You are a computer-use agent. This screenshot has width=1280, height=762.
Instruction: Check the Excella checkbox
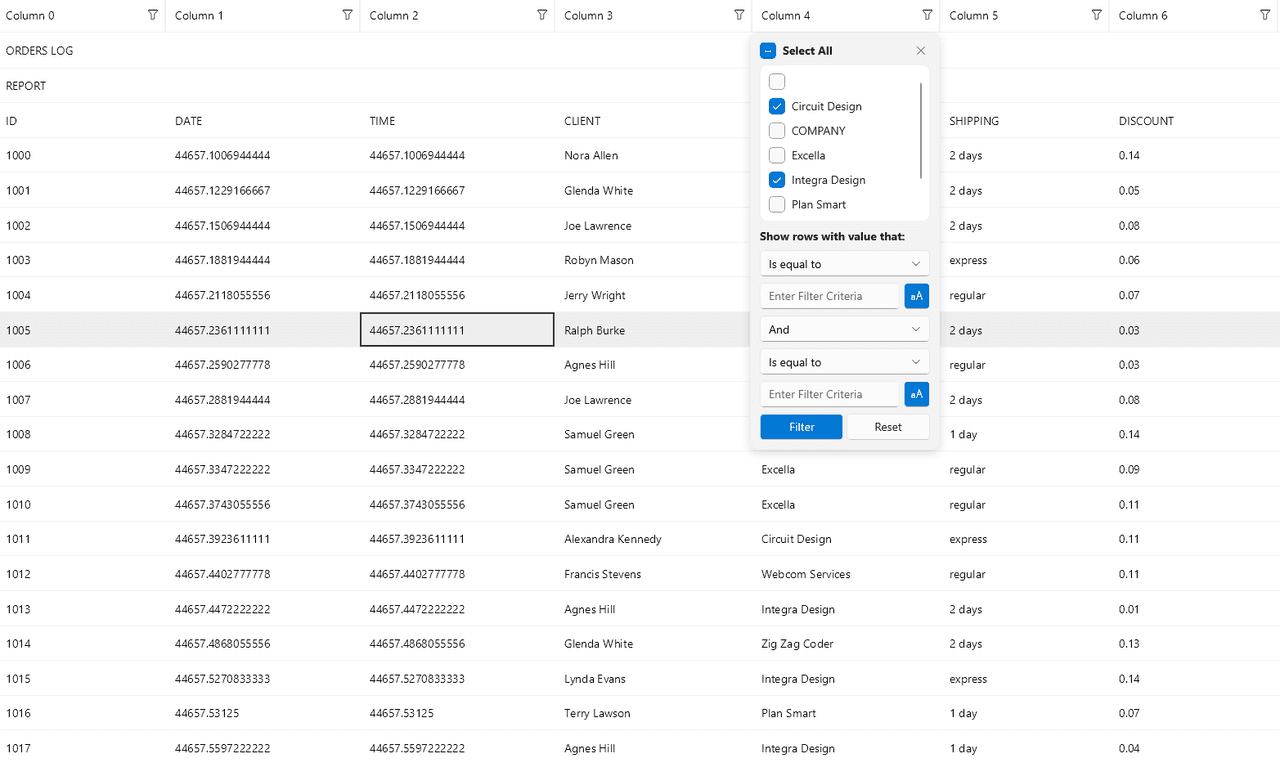777,155
